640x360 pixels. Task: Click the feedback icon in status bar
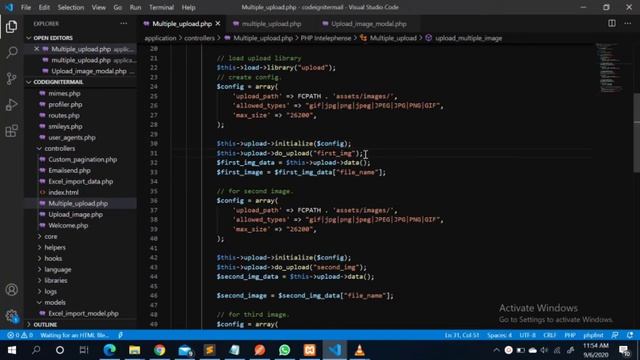(615, 335)
